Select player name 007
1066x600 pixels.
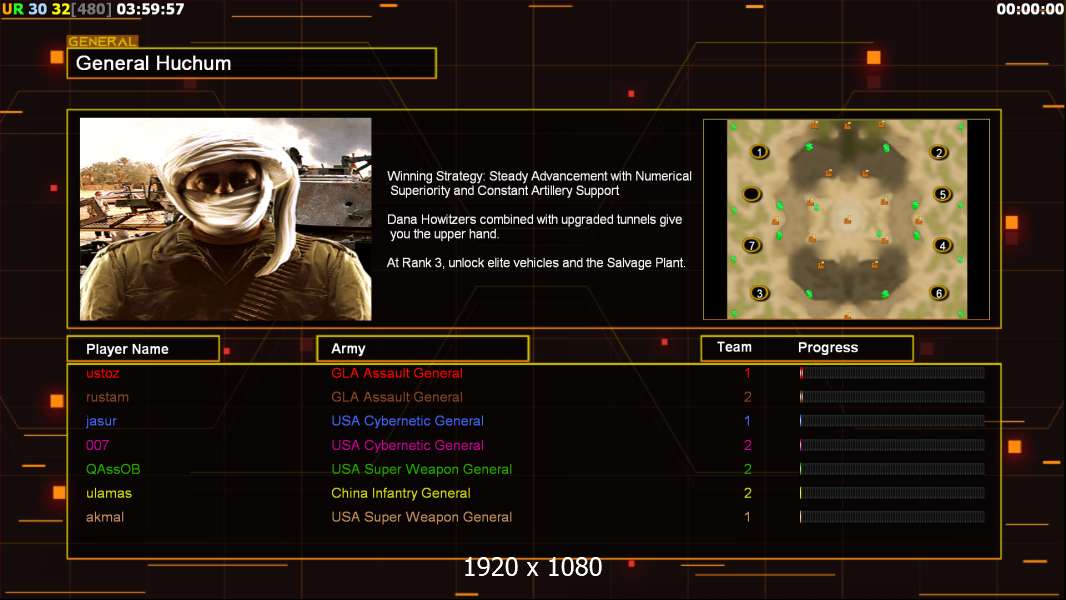(97, 445)
